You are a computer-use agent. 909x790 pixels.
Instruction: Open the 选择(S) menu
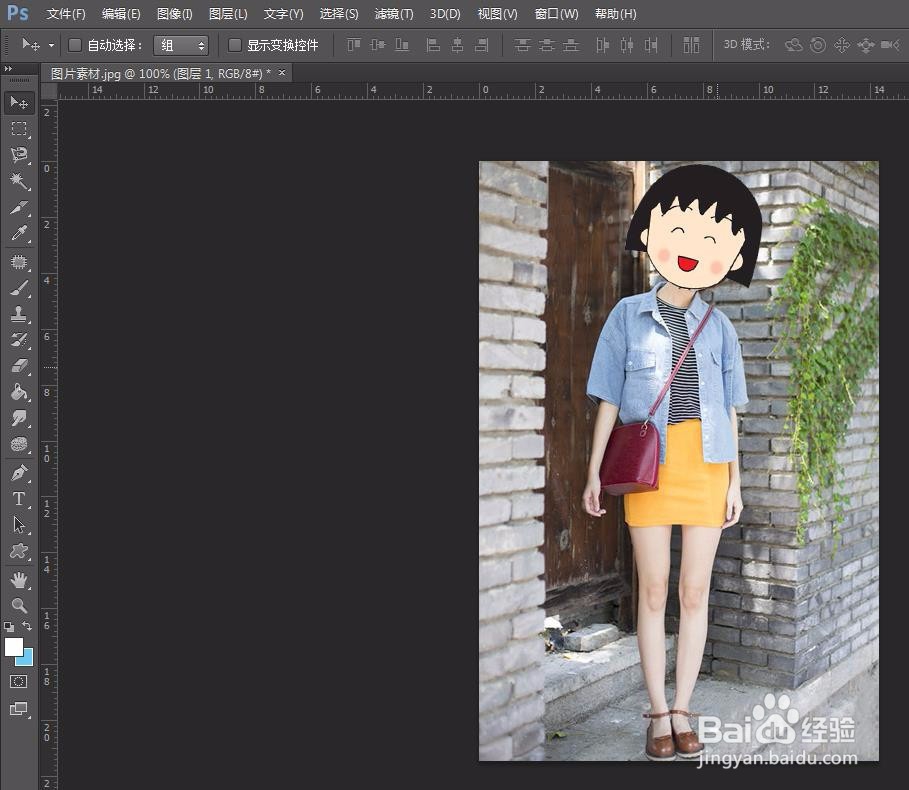(x=339, y=14)
